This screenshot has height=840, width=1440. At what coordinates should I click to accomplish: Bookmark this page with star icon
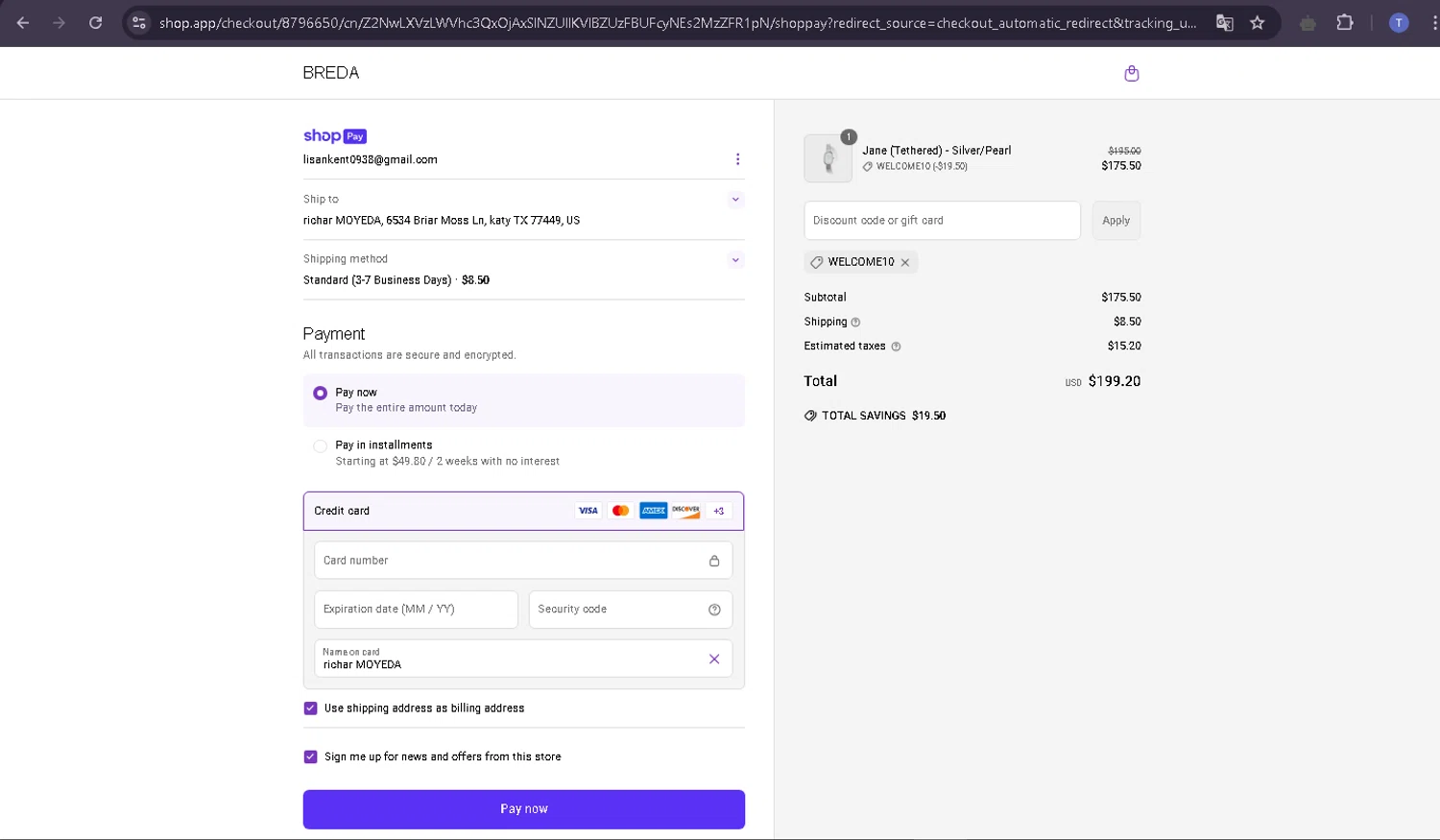1258,23
